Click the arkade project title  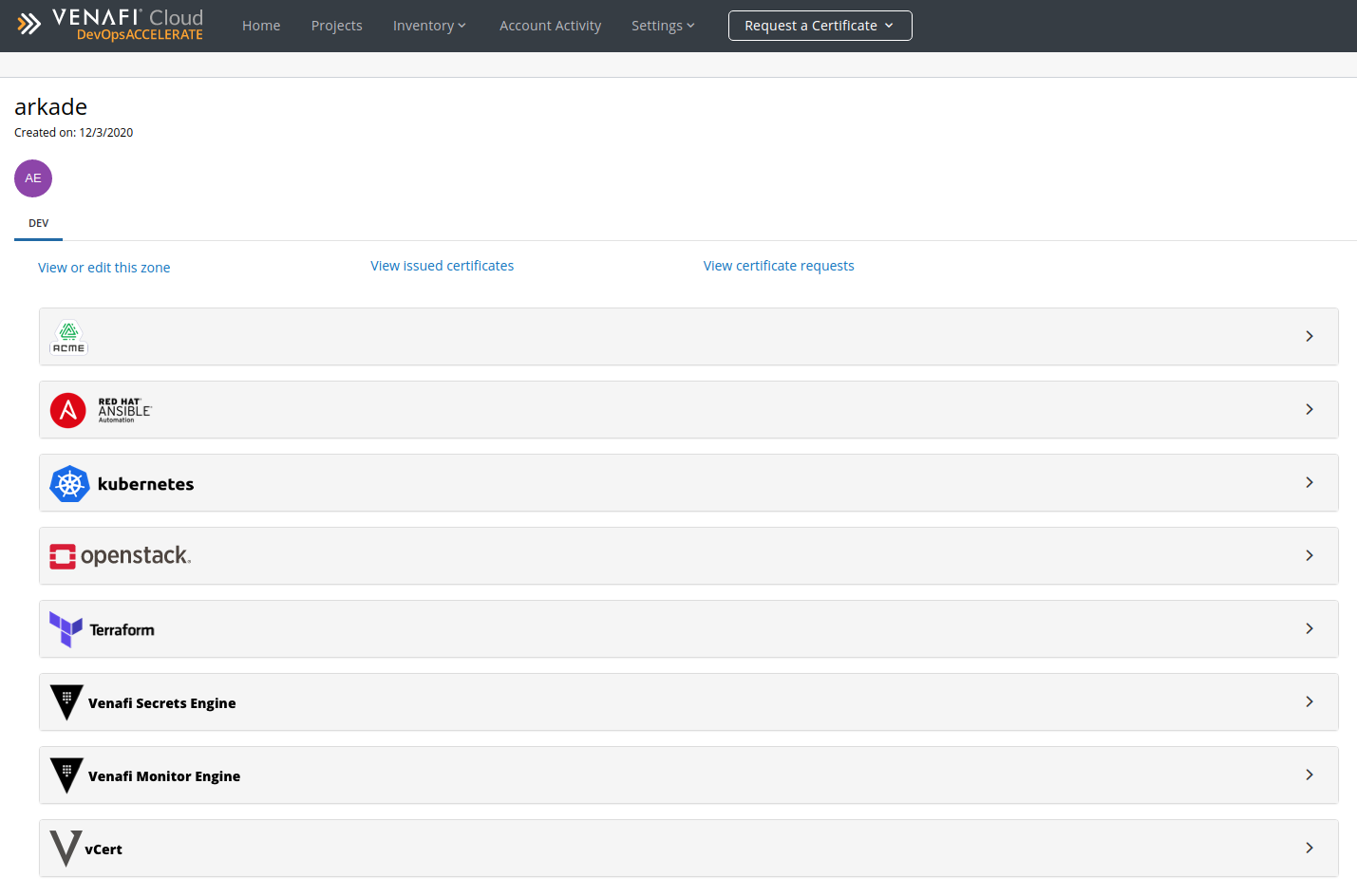coord(51,107)
